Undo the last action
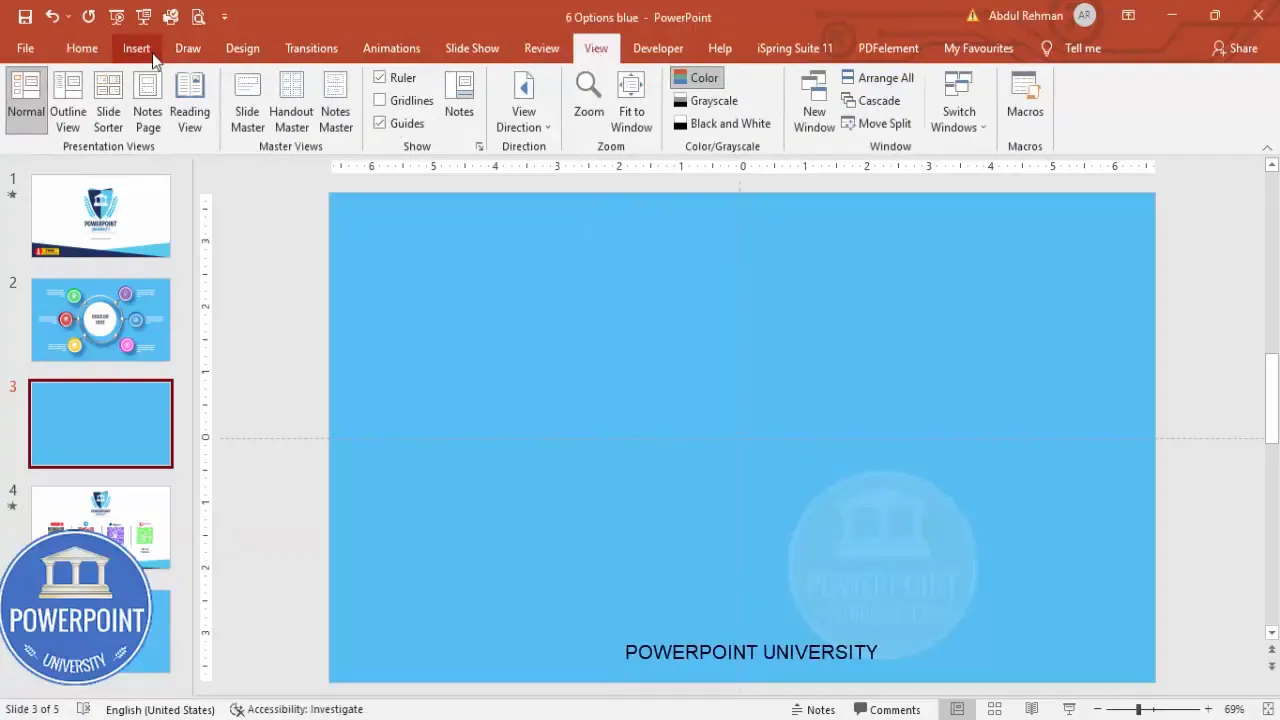 coord(51,17)
